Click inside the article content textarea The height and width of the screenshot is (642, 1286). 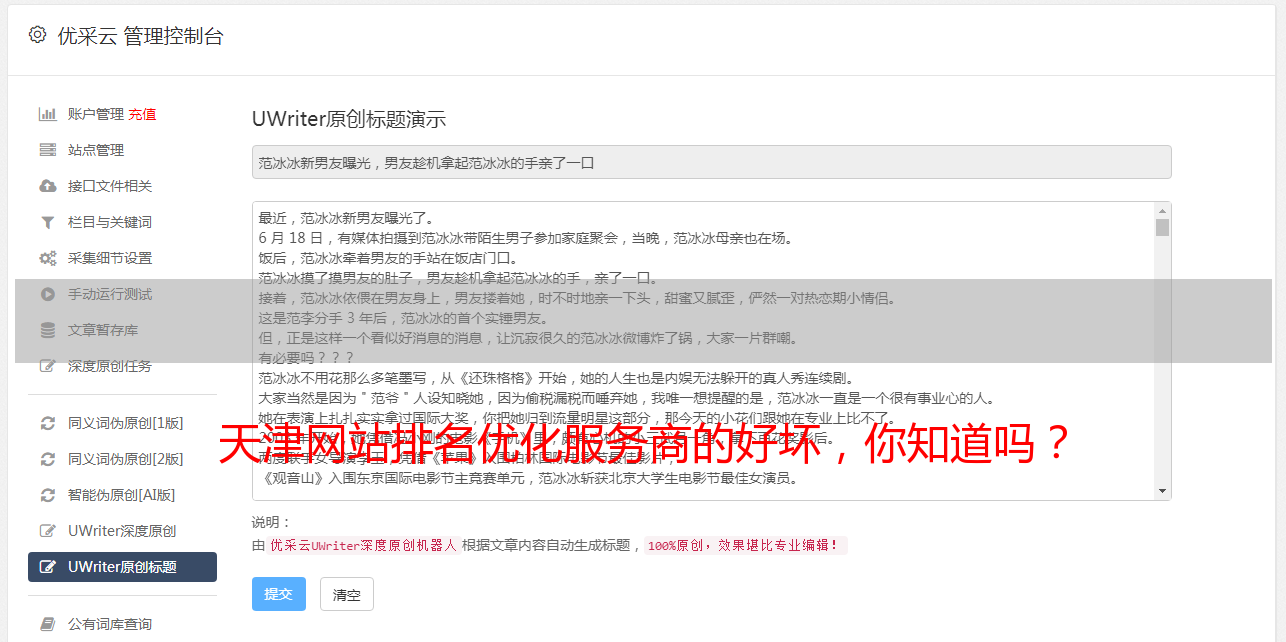pyautogui.click(x=703, y=351)
